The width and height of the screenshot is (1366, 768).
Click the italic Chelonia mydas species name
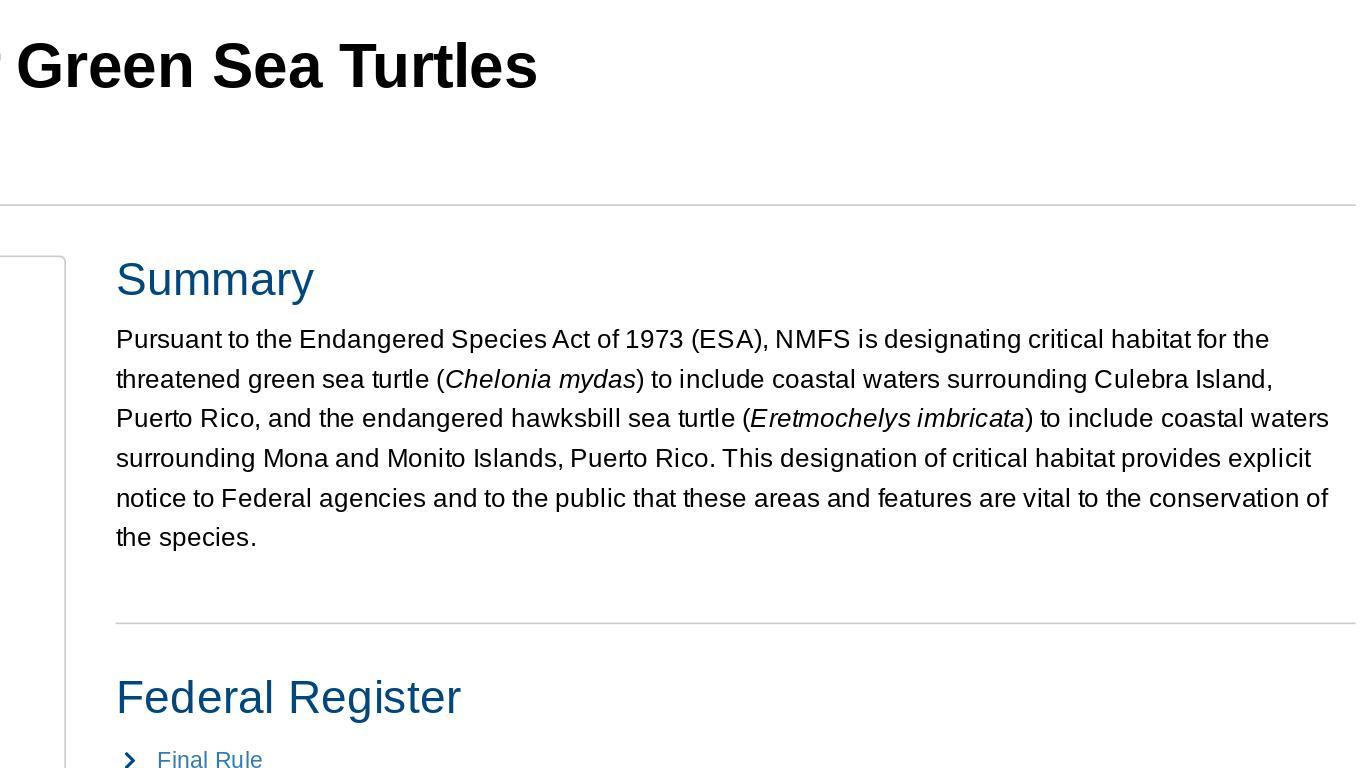(540, 380)
